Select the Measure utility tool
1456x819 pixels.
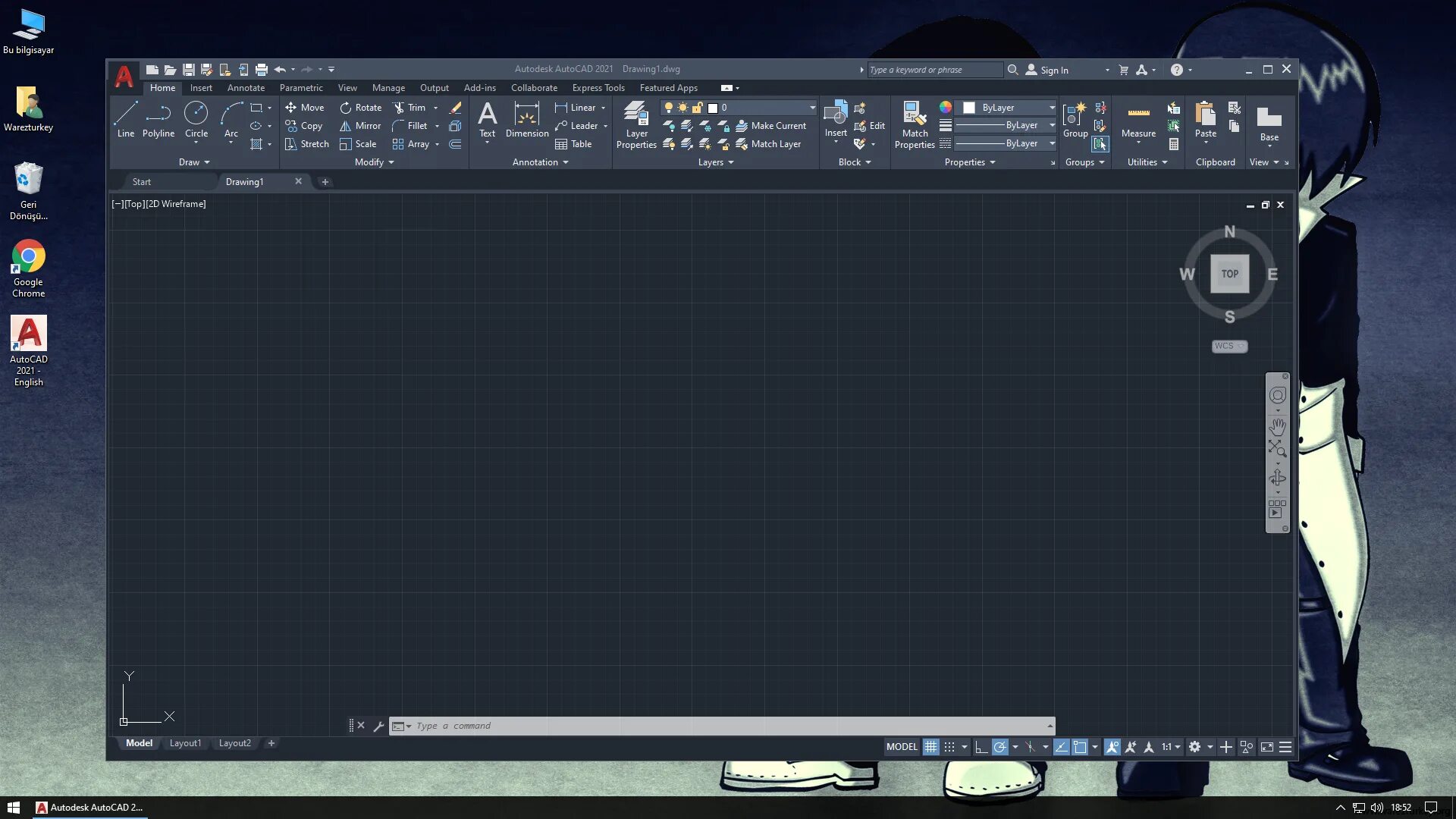[1138, 119]
